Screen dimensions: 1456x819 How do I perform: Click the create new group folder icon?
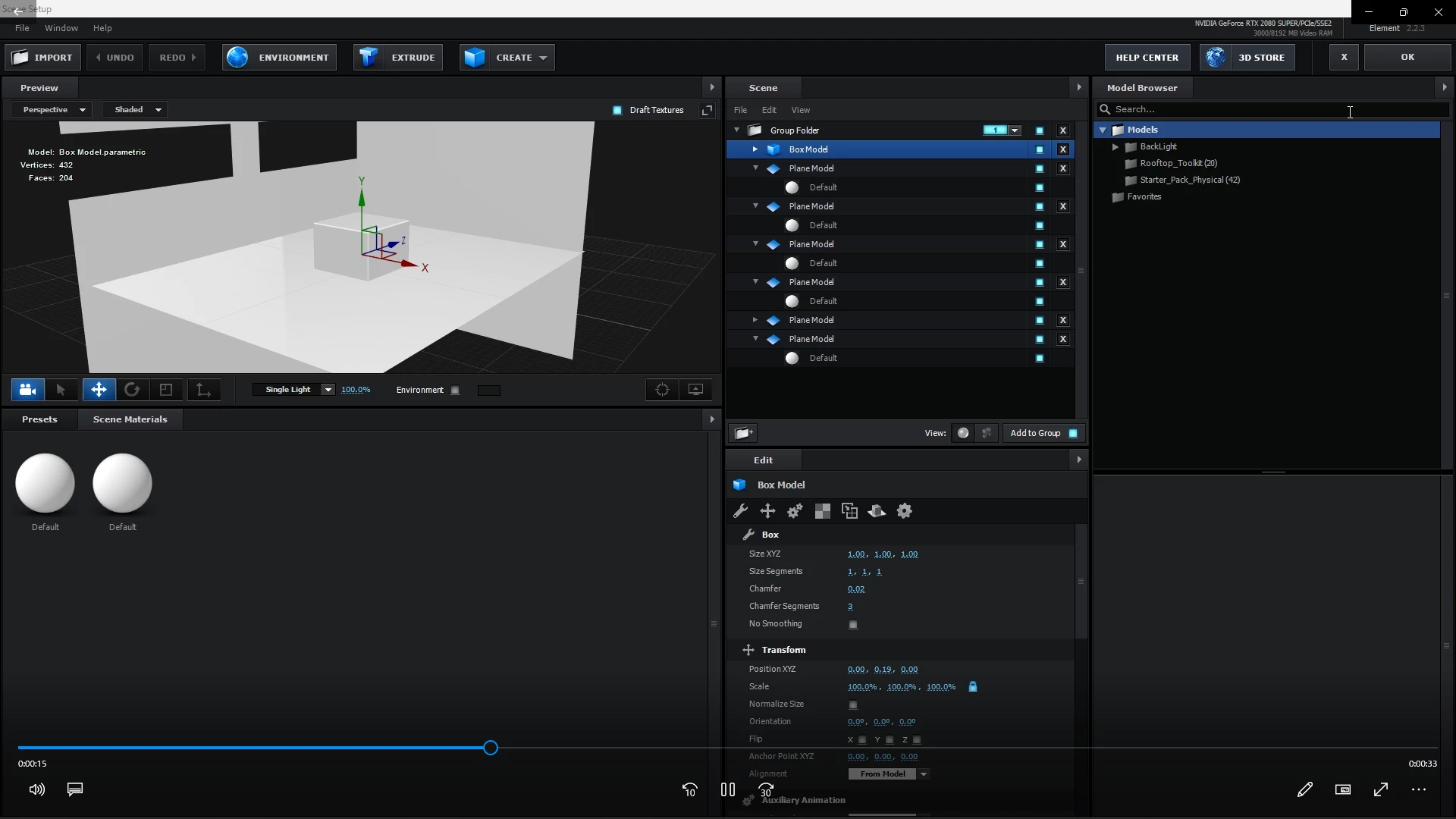[x=743, y=433]
